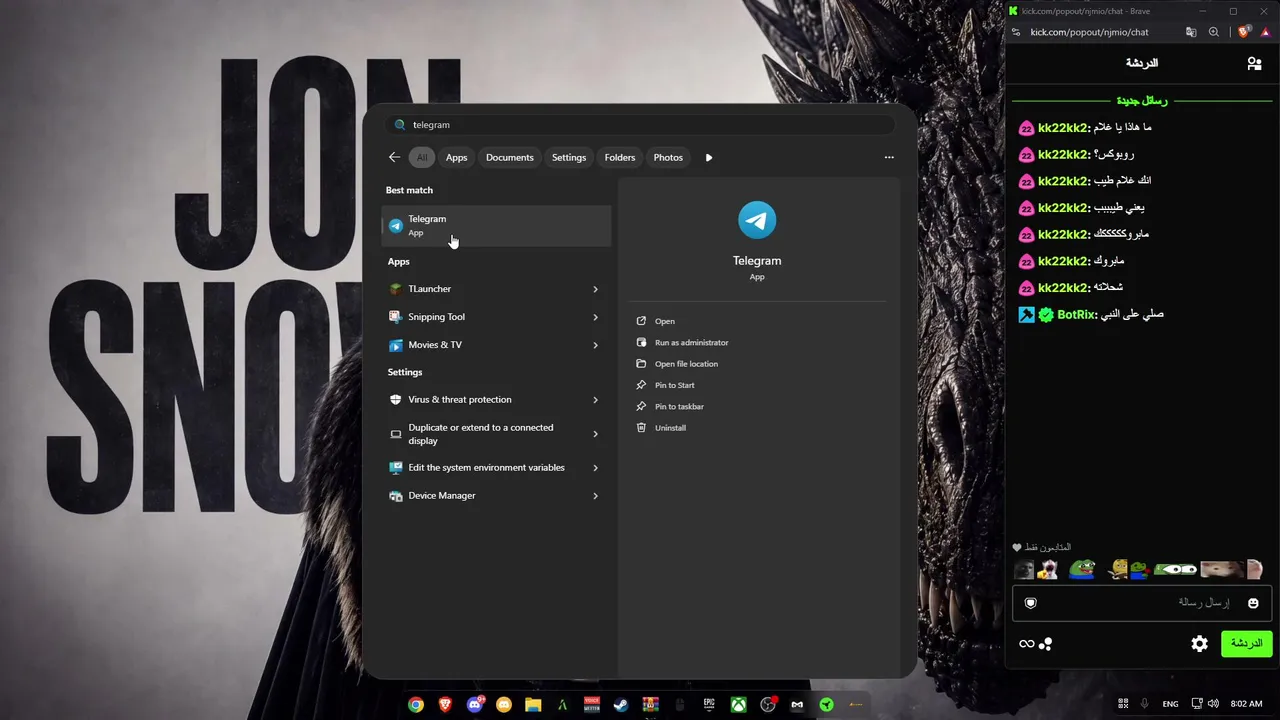
Task: Expand TLauncher app options
Action: coord(595,289)
